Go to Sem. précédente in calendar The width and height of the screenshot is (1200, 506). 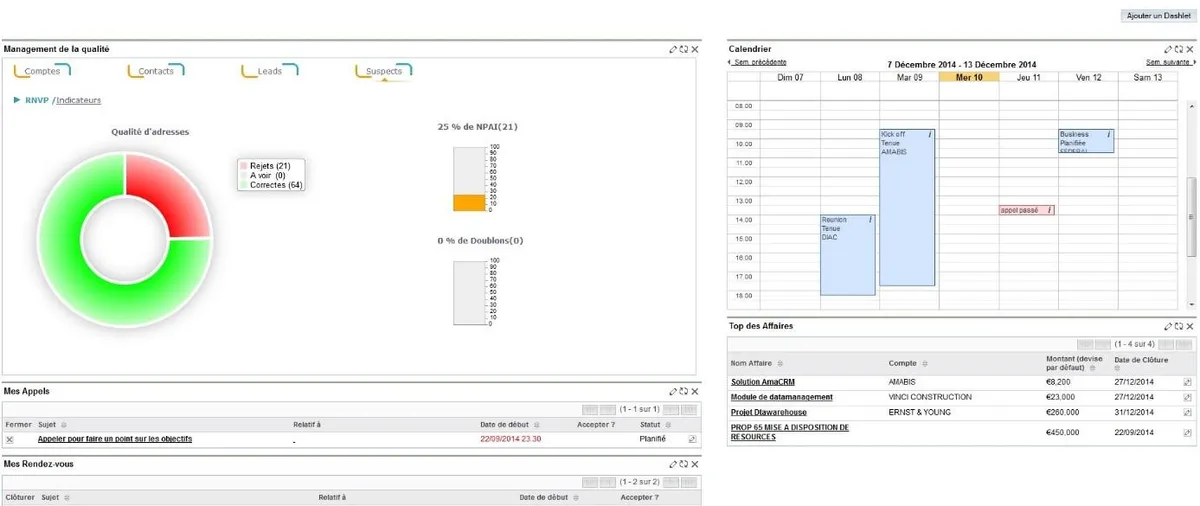pos(758,62)
